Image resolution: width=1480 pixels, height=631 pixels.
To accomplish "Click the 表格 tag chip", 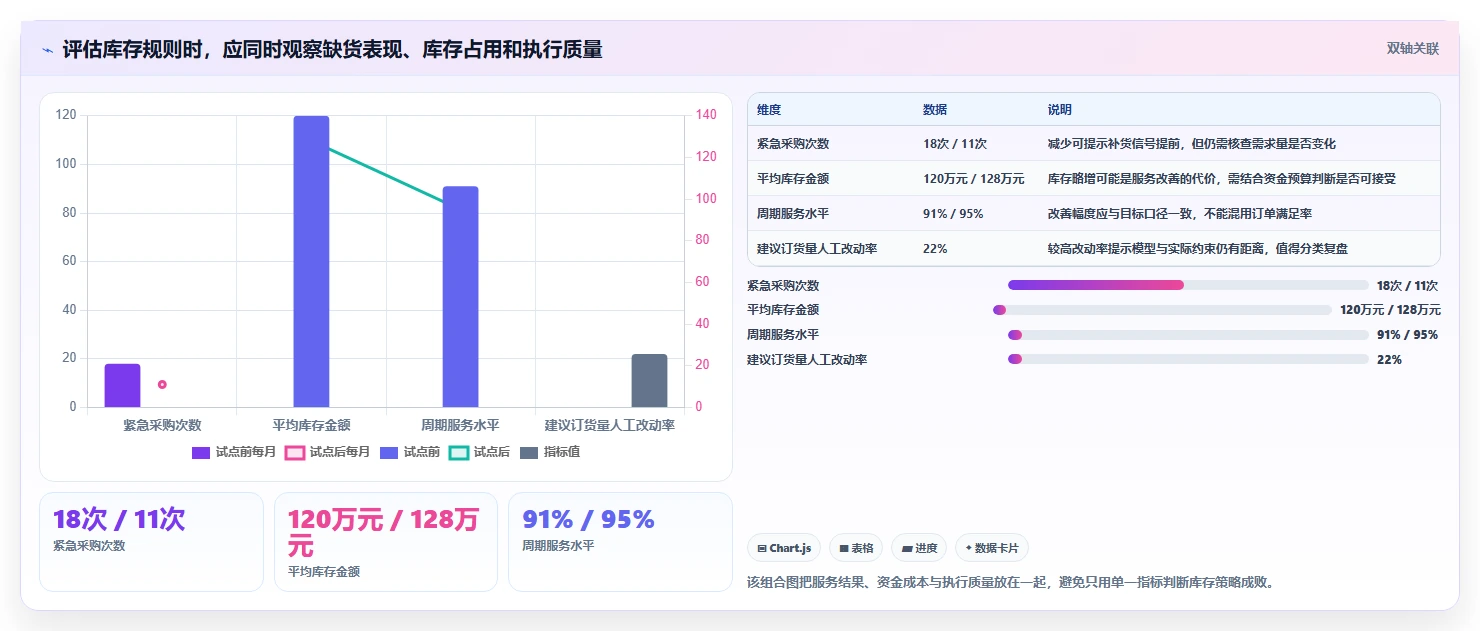I will click(856, 548).
